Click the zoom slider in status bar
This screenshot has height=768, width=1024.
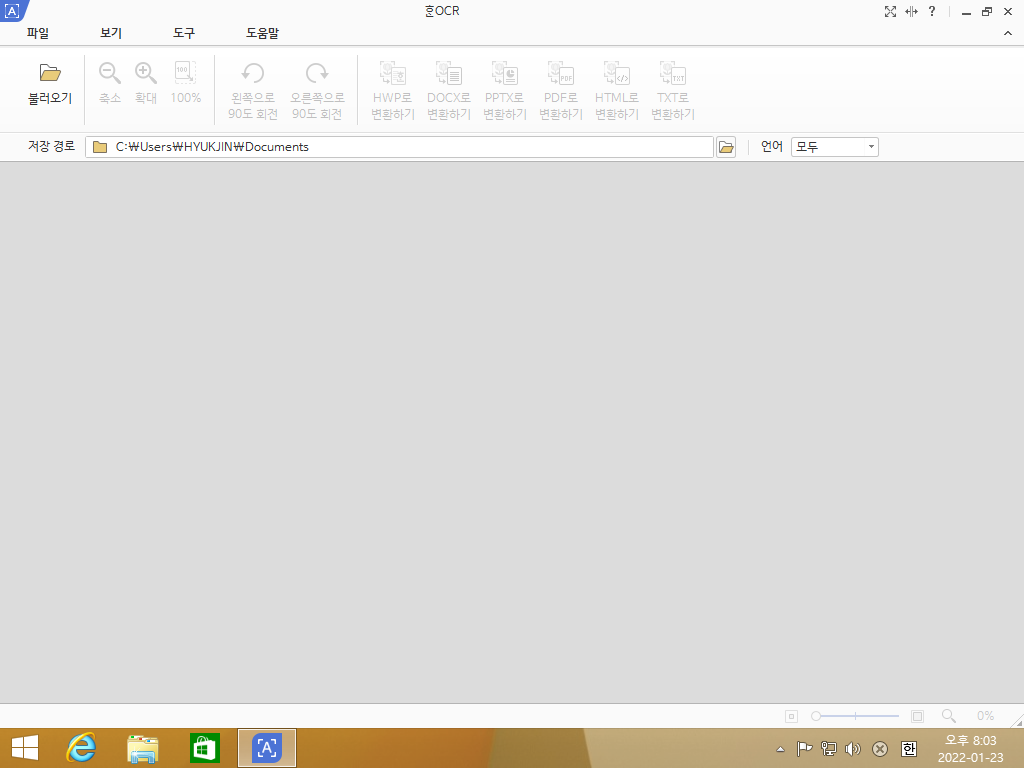click(855, 716)
